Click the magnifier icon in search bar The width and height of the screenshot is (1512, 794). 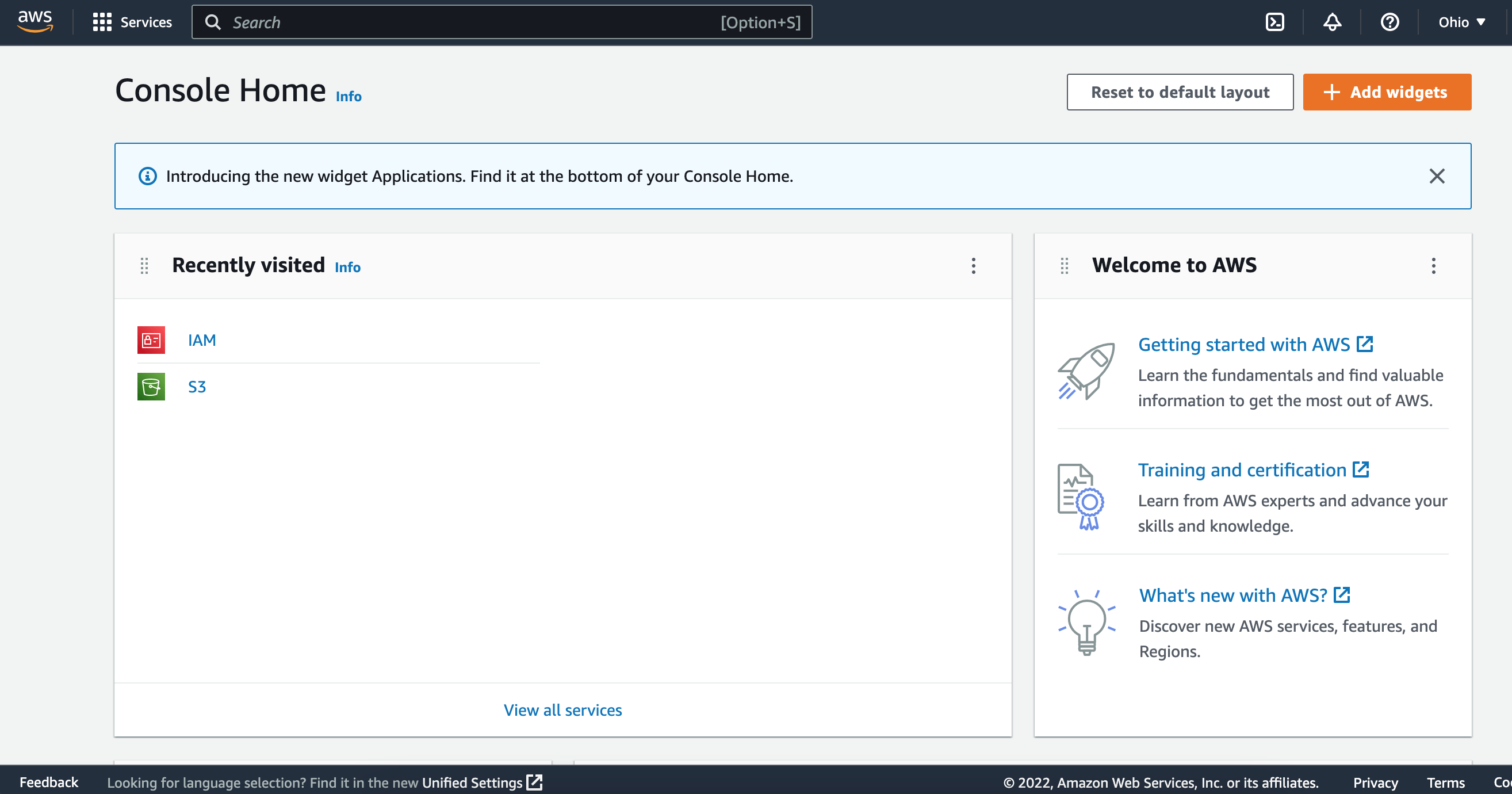coord(212,22)
